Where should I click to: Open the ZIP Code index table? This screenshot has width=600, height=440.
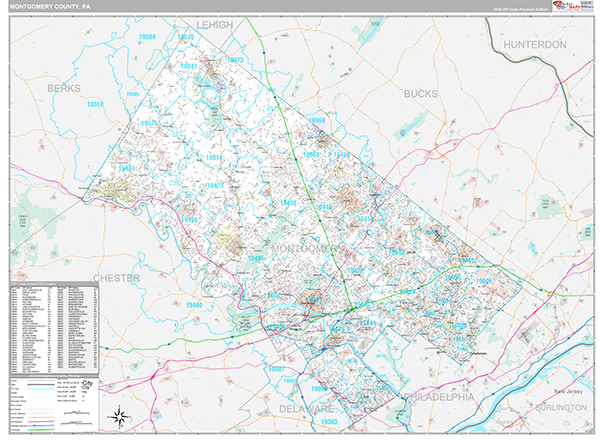(x=52, y=328)
